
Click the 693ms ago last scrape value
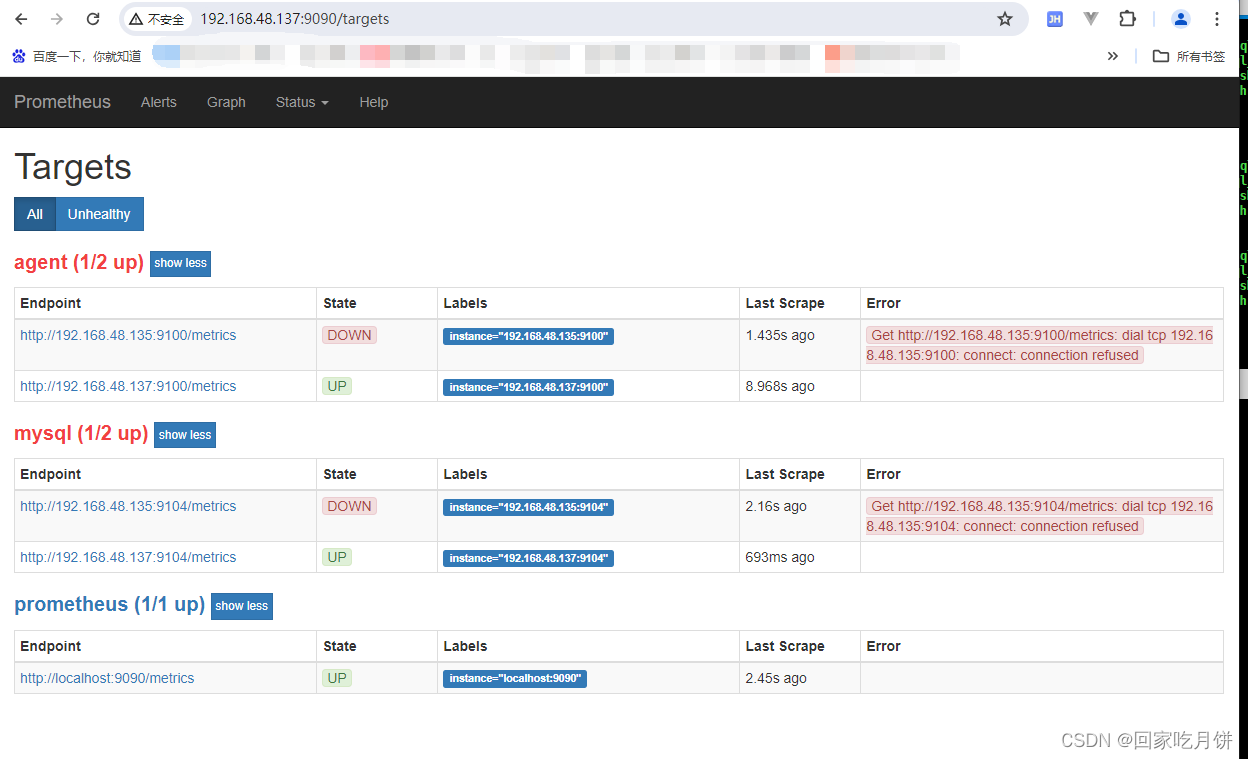click(780, 557)
